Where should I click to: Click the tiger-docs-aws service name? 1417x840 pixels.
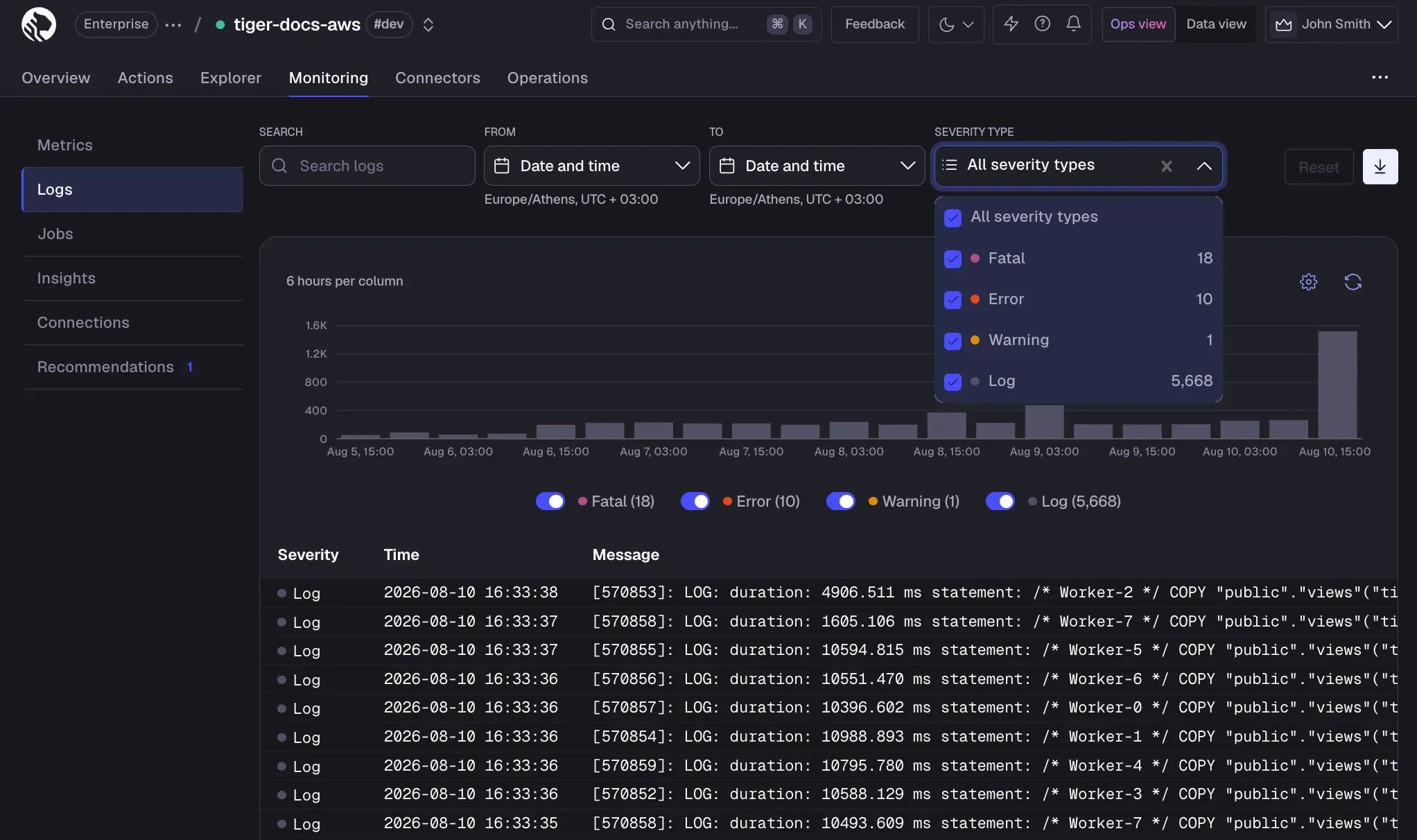pyautogui.click(x=297, y=25)
